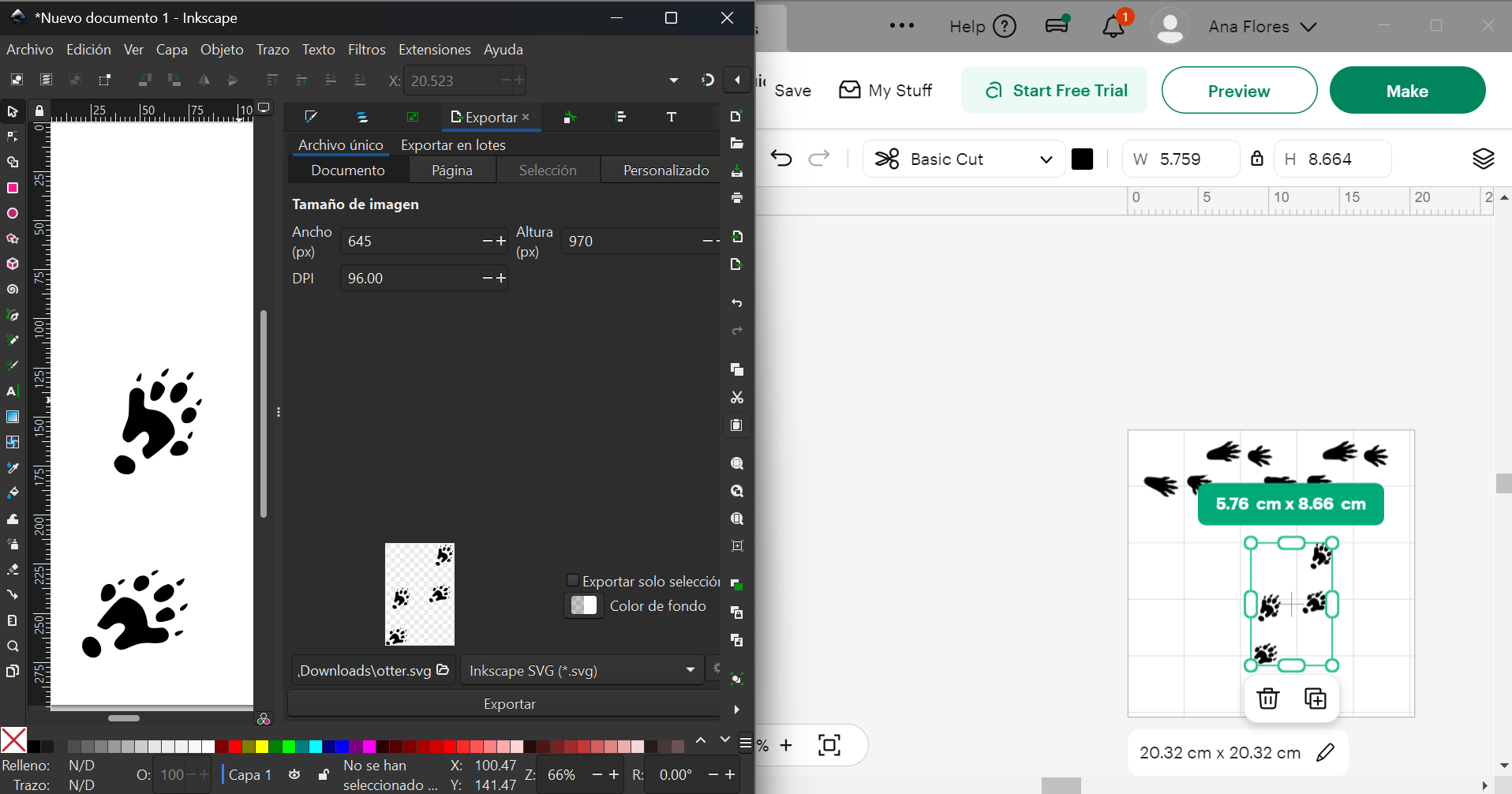The width and height of the screenshot is (1512, 794).
Task: Open Cricut more options ellipsis menu
Action: (x=902, y=26)
